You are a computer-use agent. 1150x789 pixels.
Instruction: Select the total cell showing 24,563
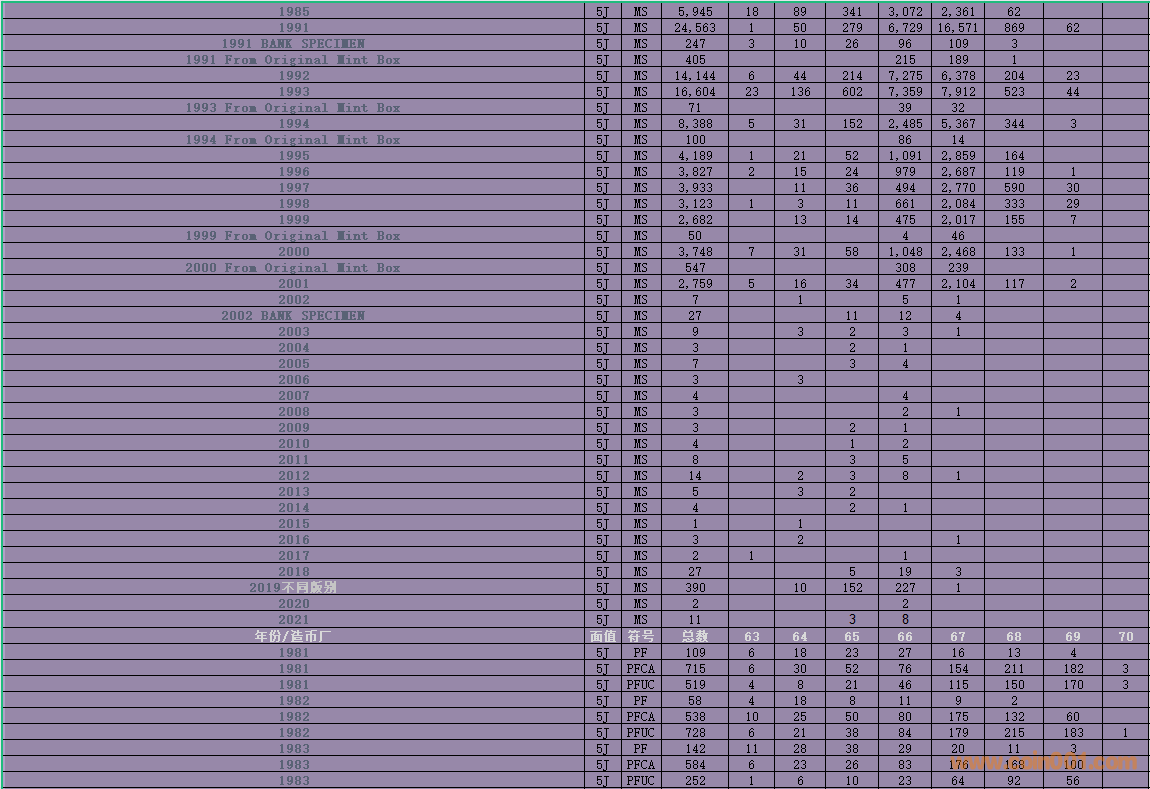click(x=695, y=28)
